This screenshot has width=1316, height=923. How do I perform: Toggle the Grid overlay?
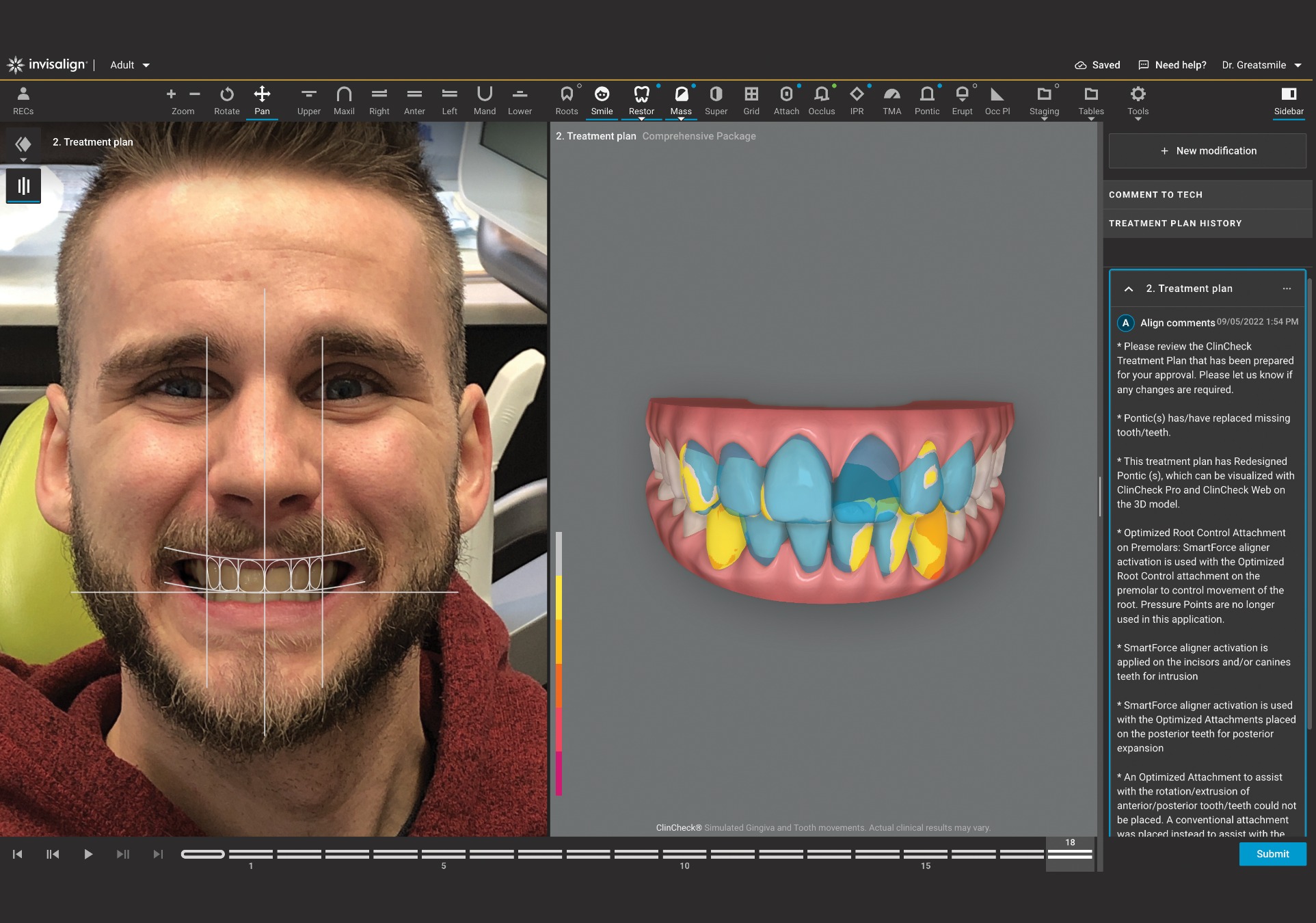pos(751,100)
